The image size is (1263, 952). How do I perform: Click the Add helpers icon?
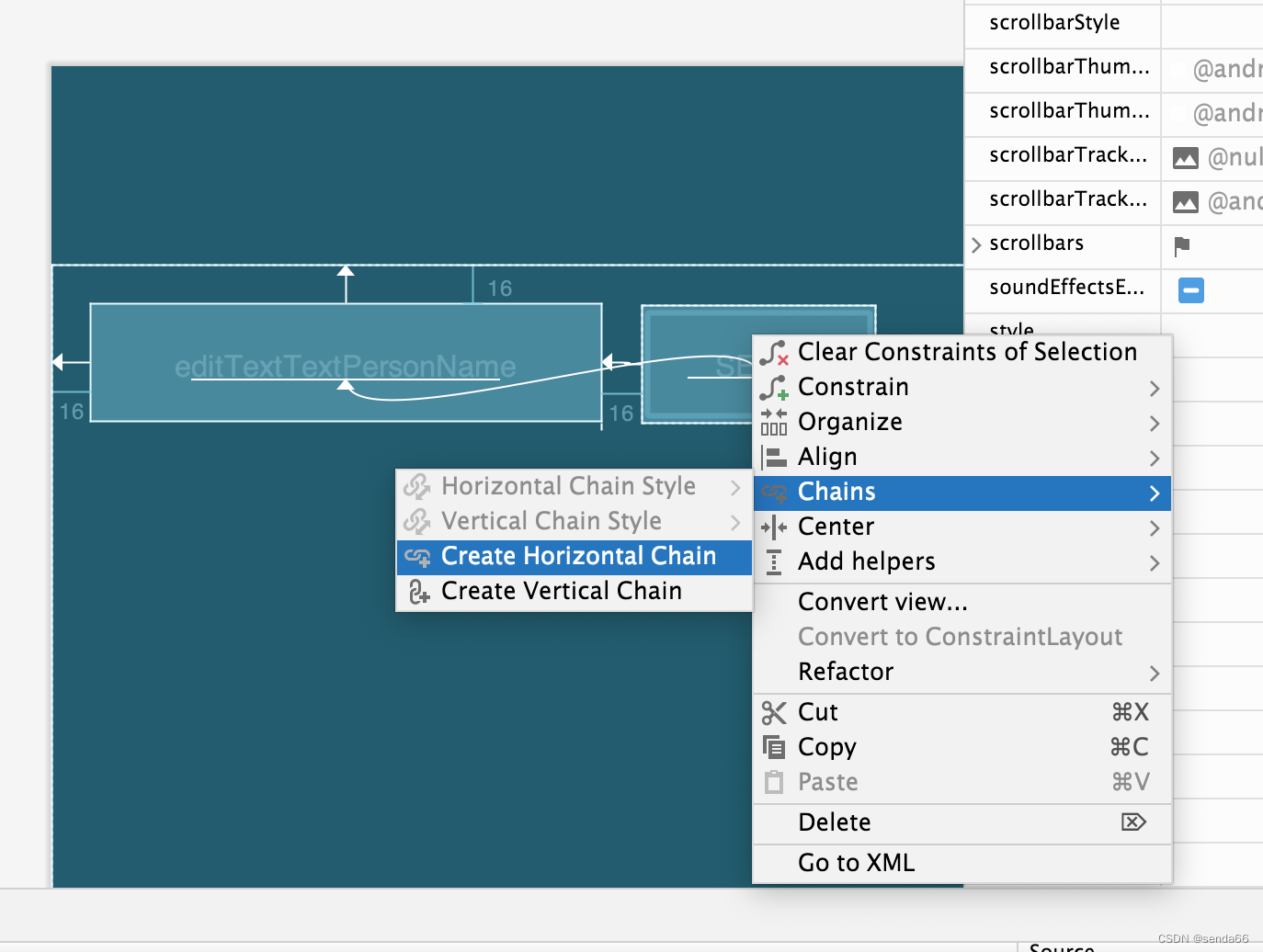(774, 562)
